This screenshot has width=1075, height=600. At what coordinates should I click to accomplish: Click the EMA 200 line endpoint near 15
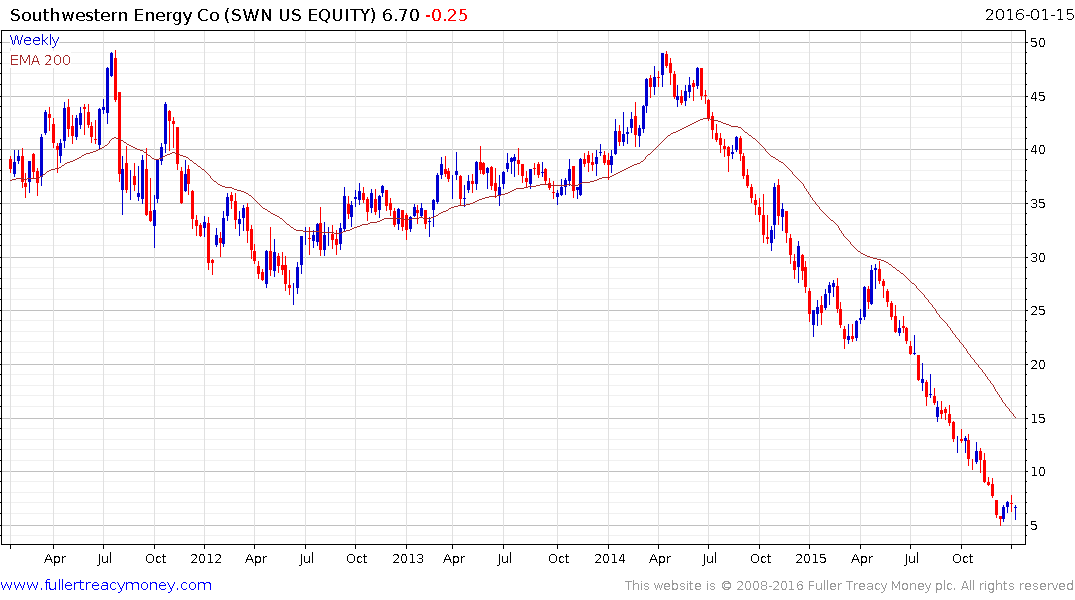coord(1015,418)
